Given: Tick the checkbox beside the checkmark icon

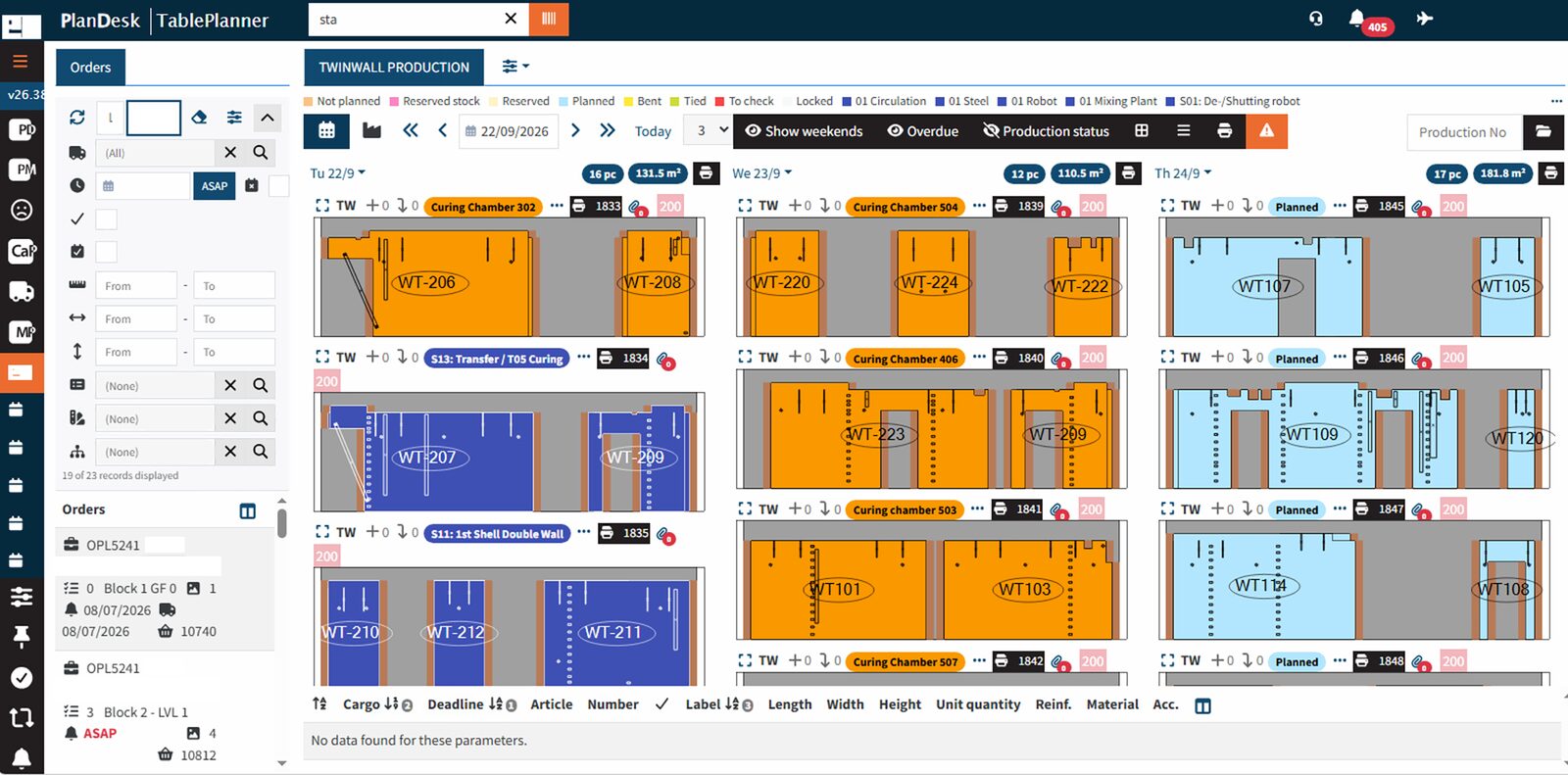Looking at the screenshot, I should coord(106,219).
